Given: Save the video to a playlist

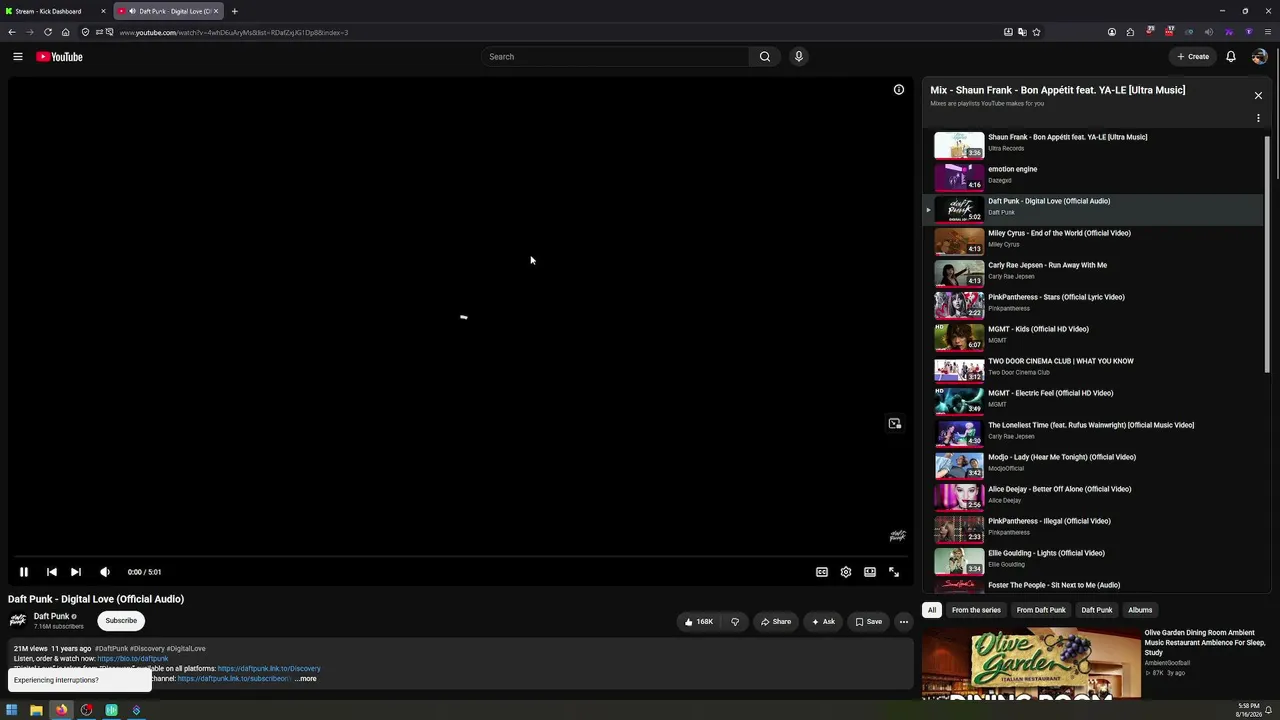Looking at the screenshot, I should click(868, 622).
